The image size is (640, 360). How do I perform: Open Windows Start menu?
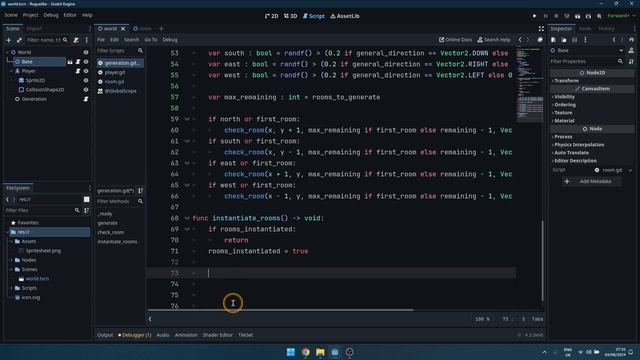pyautogui.click(x=291, y=352)
